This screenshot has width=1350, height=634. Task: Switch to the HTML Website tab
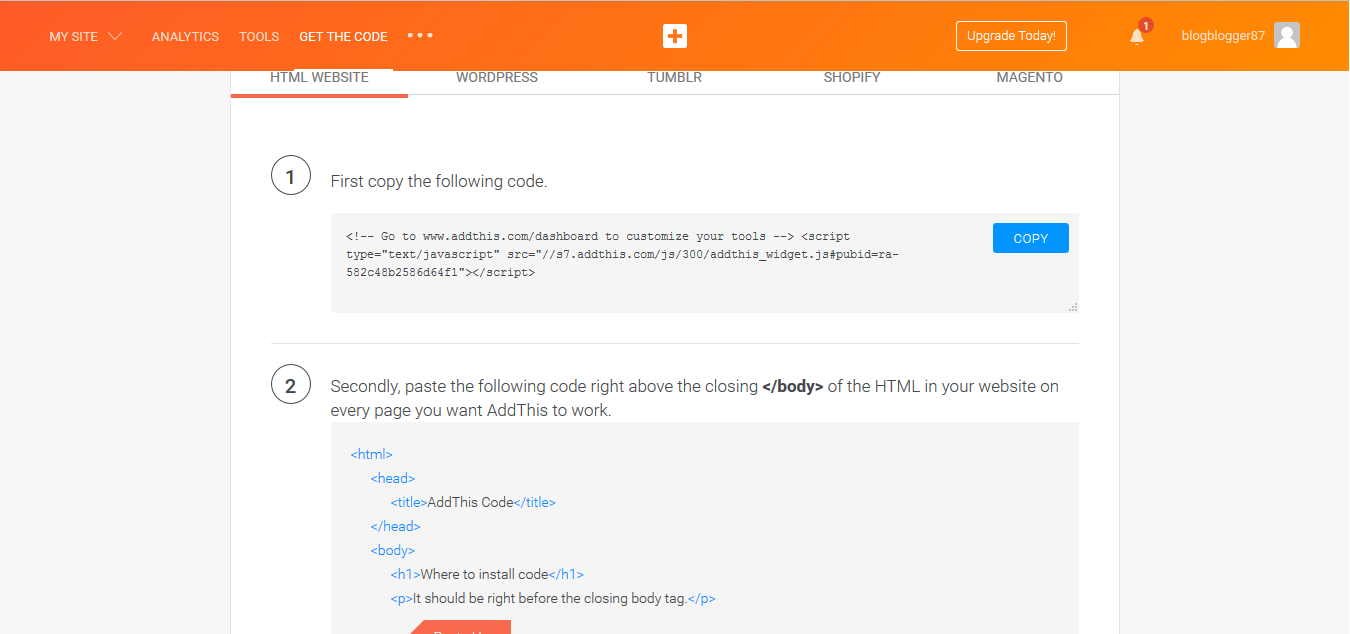coord(319,78)
